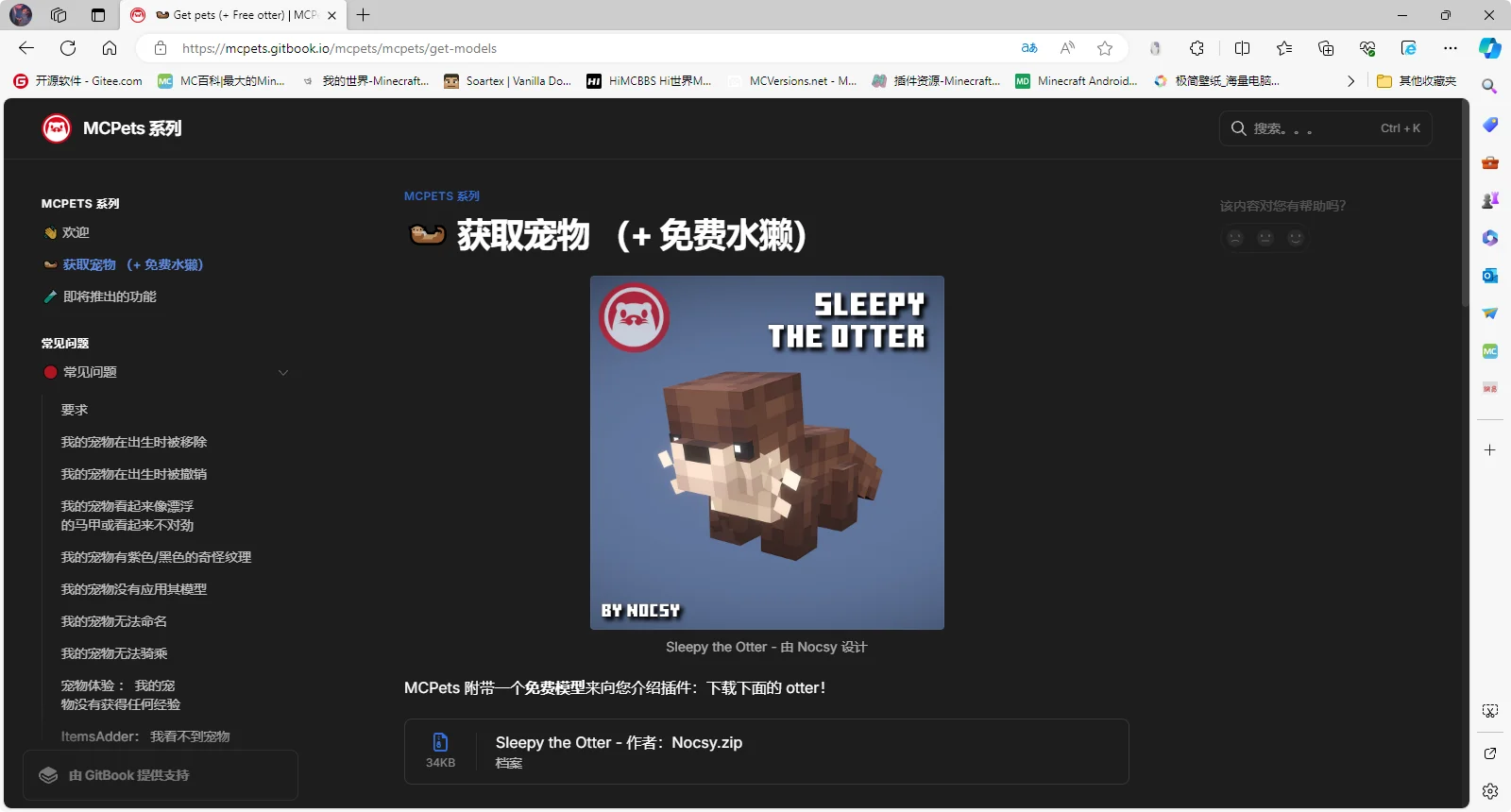
Task: Open the browser home page icon
Action: tap(110, 48)
